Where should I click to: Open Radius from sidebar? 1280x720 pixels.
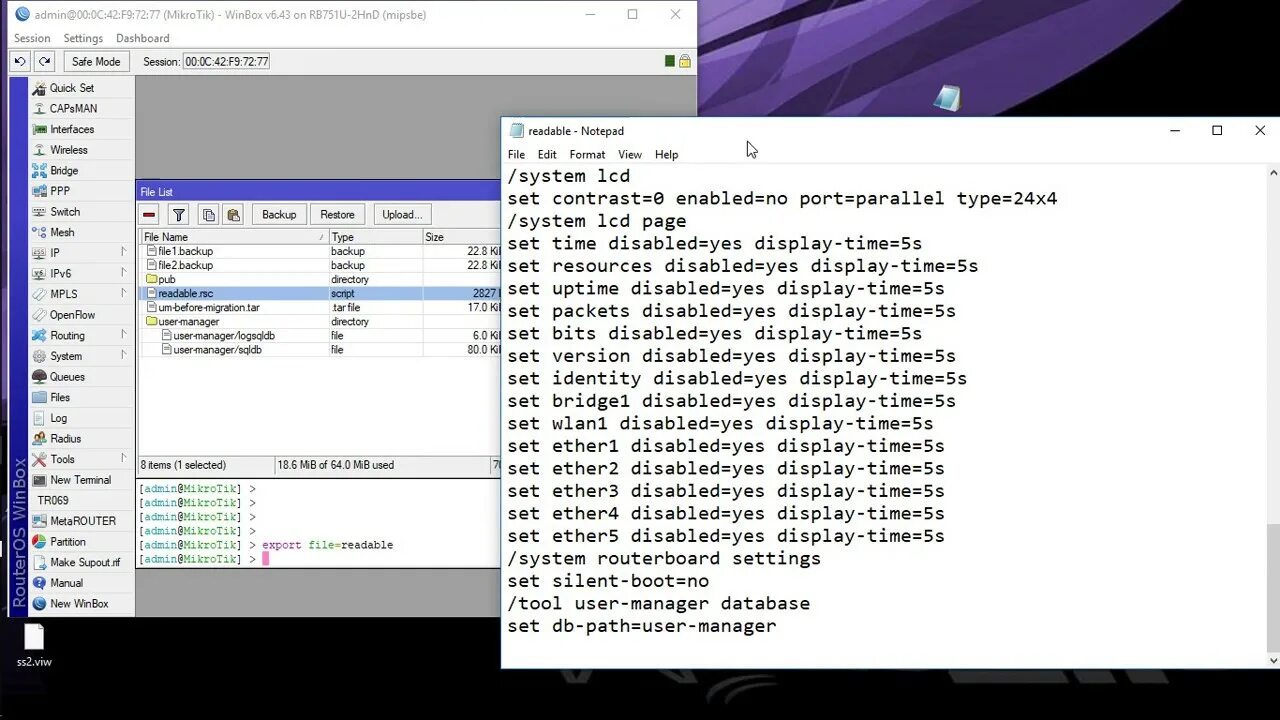pyautogui.click(x=65, y=438)
